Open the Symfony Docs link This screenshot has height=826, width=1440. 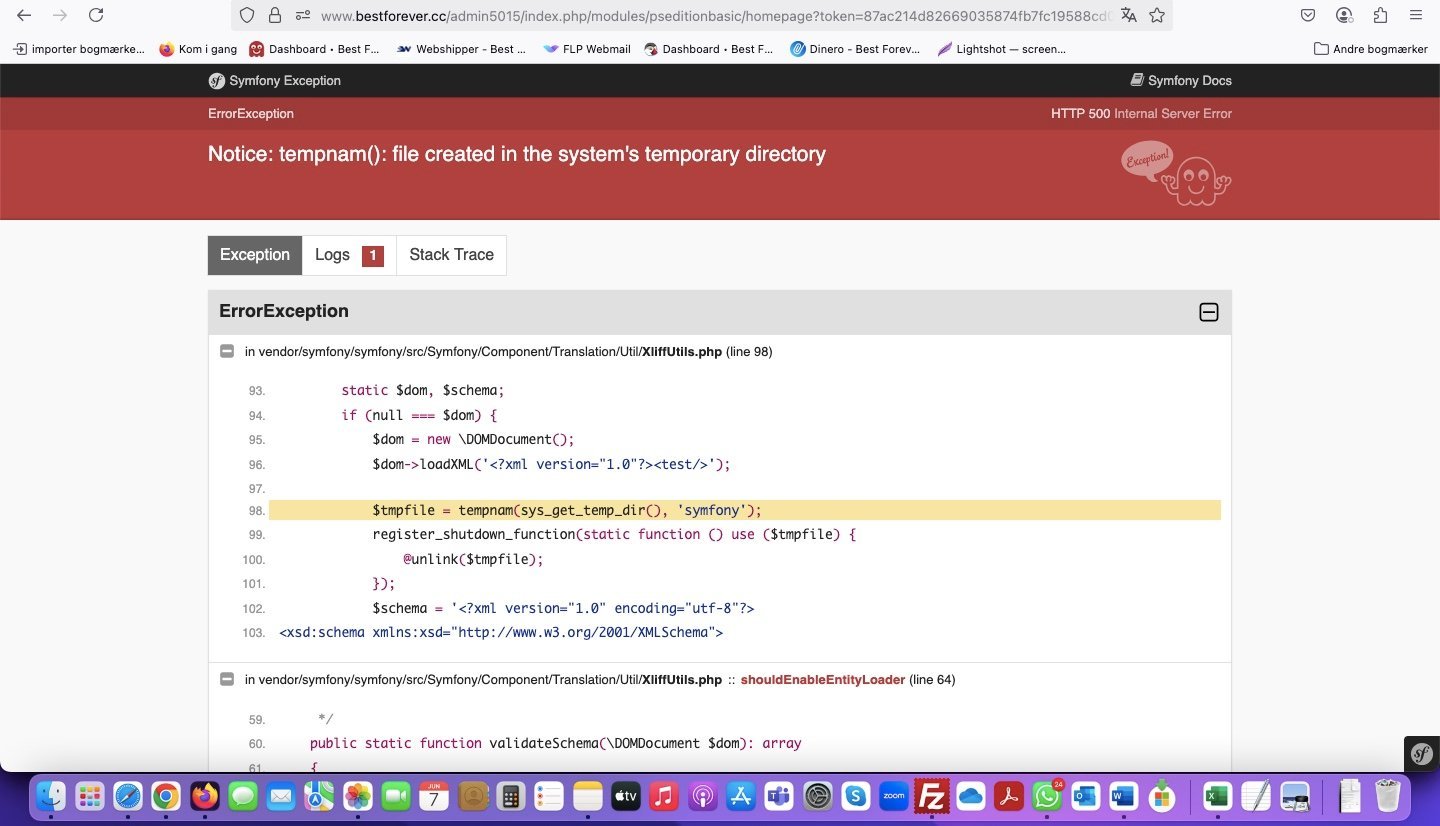pos(1181,81)
